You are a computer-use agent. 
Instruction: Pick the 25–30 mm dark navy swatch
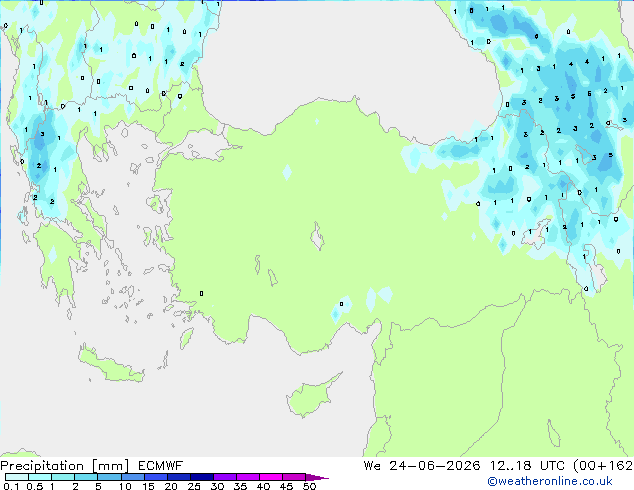201,477
